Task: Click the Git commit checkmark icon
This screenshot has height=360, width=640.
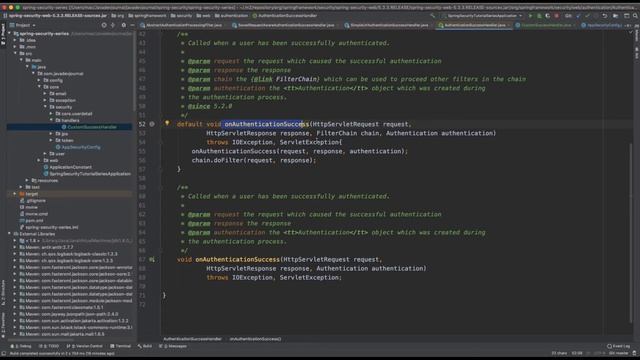Action: click(587, 16)
